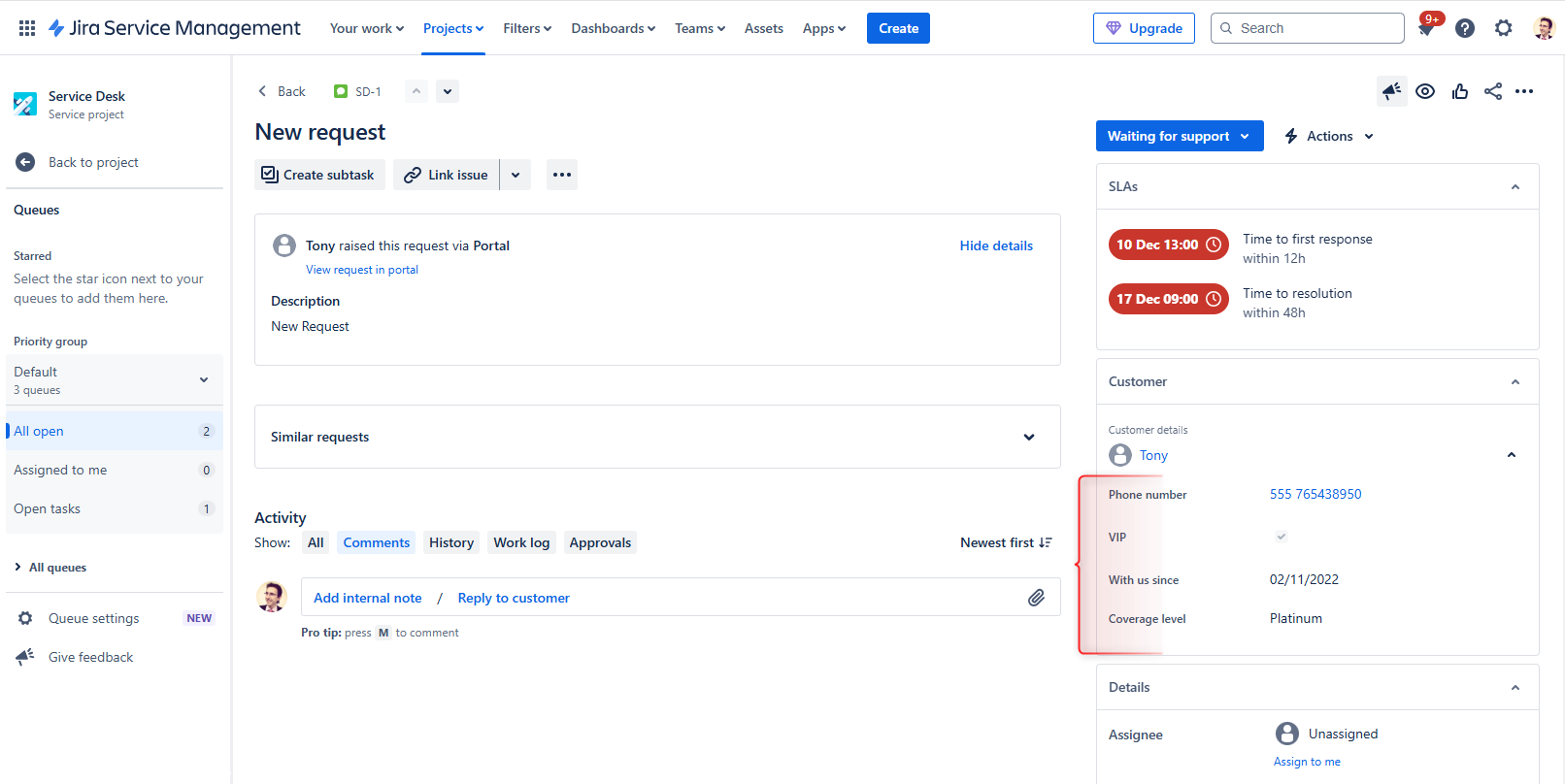Click the give feedback megaphone icon at top right
The image size is (1565, 784).
[1392, 91]
